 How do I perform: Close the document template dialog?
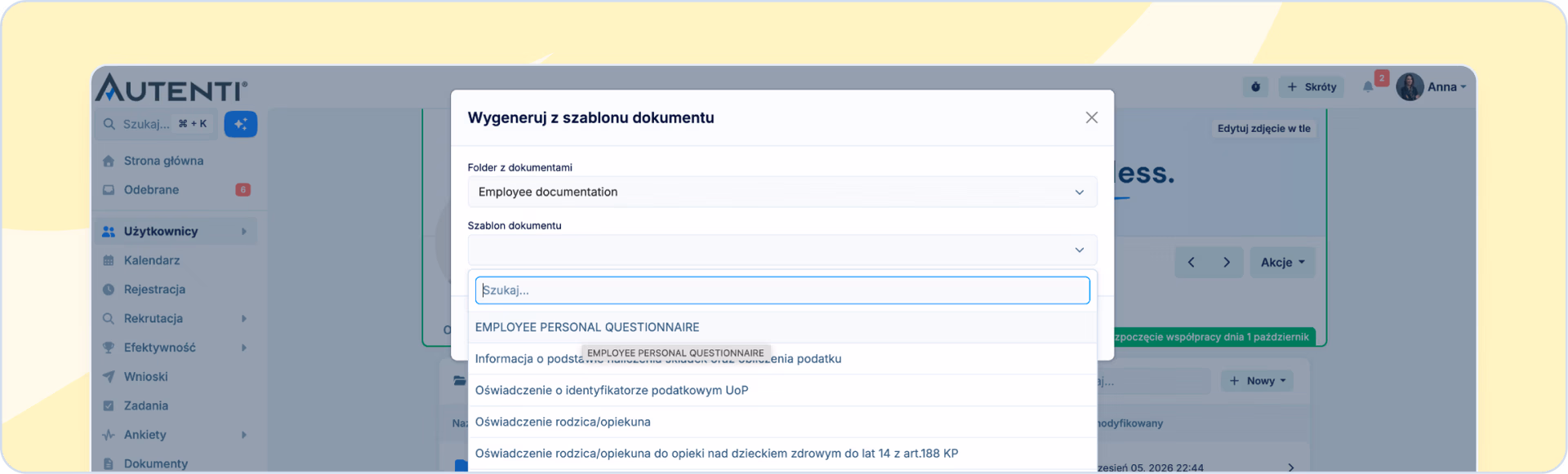(1091, 117)
